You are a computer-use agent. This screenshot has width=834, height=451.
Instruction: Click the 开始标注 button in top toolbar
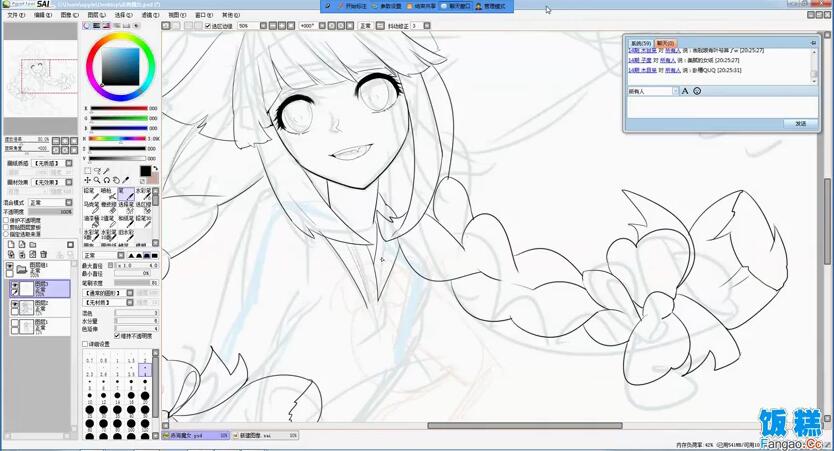tap(352, 6)
